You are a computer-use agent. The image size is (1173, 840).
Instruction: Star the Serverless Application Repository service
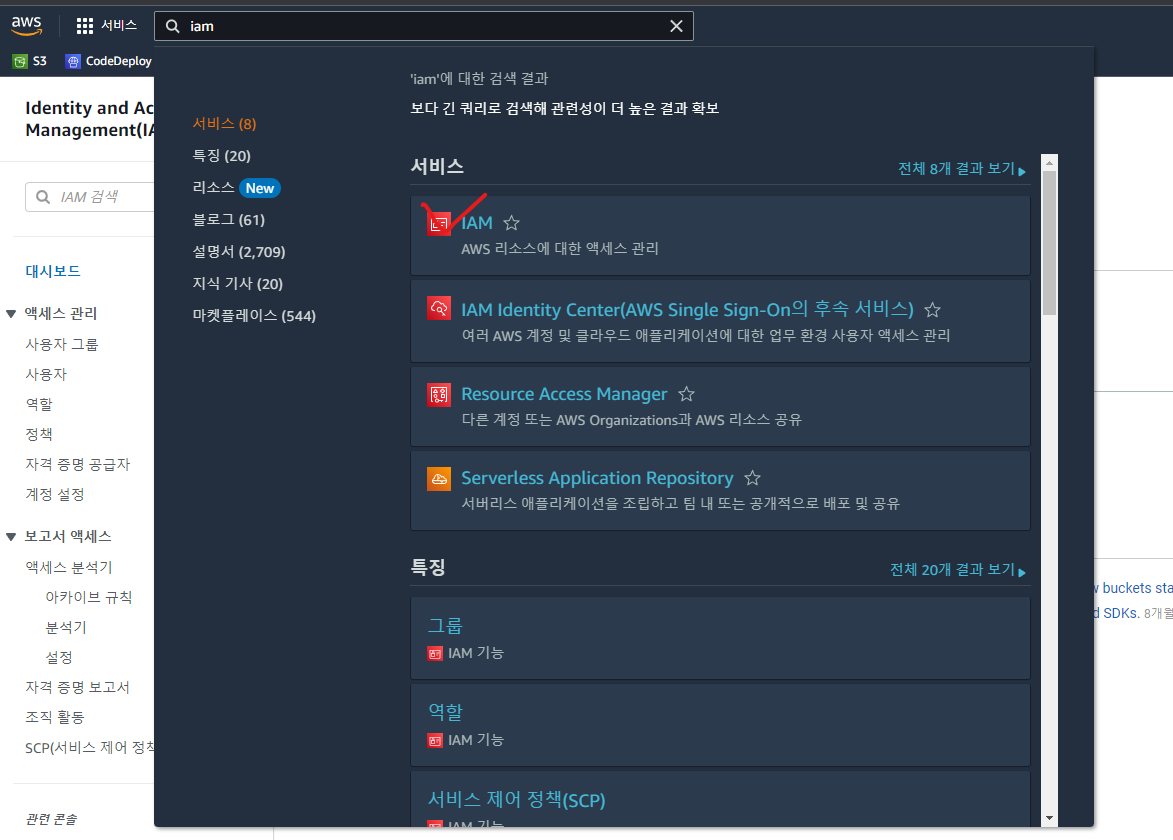pyautogui.click(x=753, y=478)
